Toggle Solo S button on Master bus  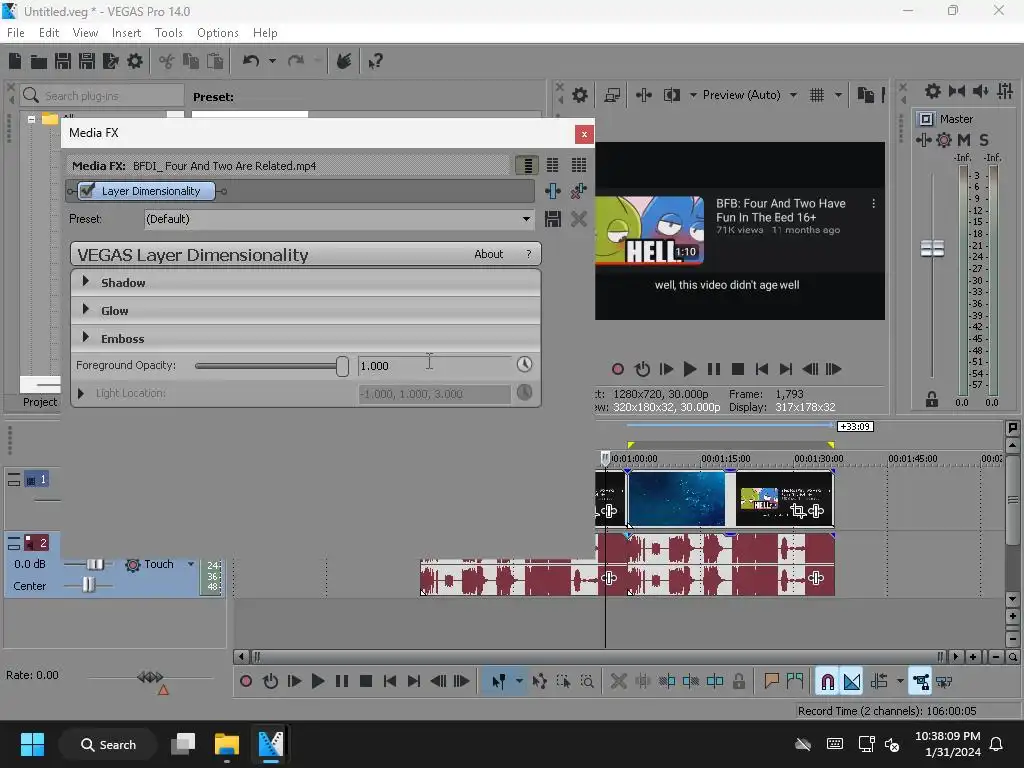click(x=984, y=140)
